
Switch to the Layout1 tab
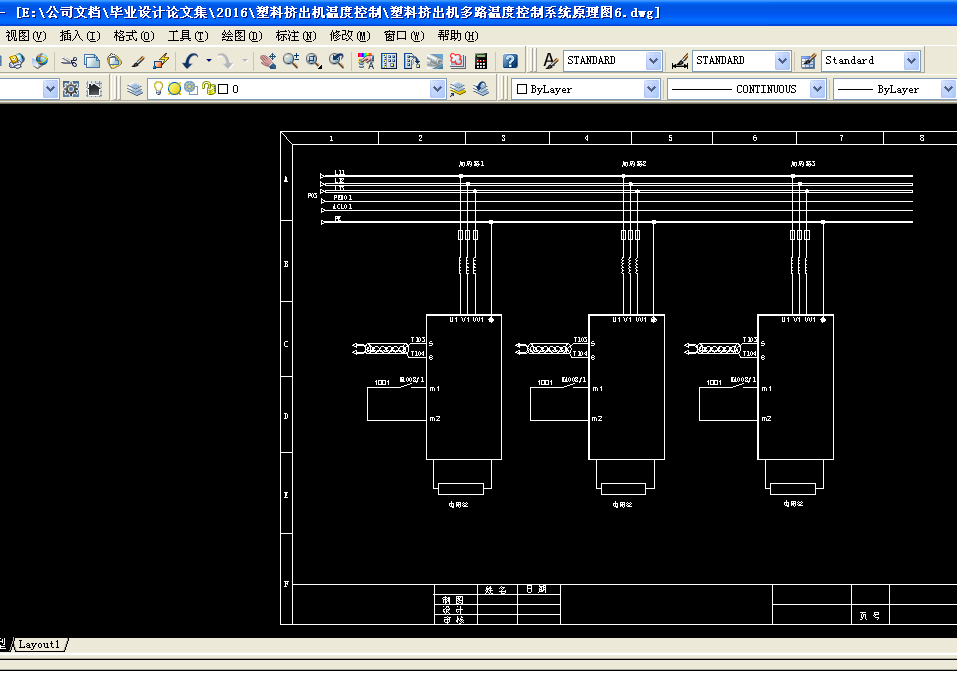39,644
